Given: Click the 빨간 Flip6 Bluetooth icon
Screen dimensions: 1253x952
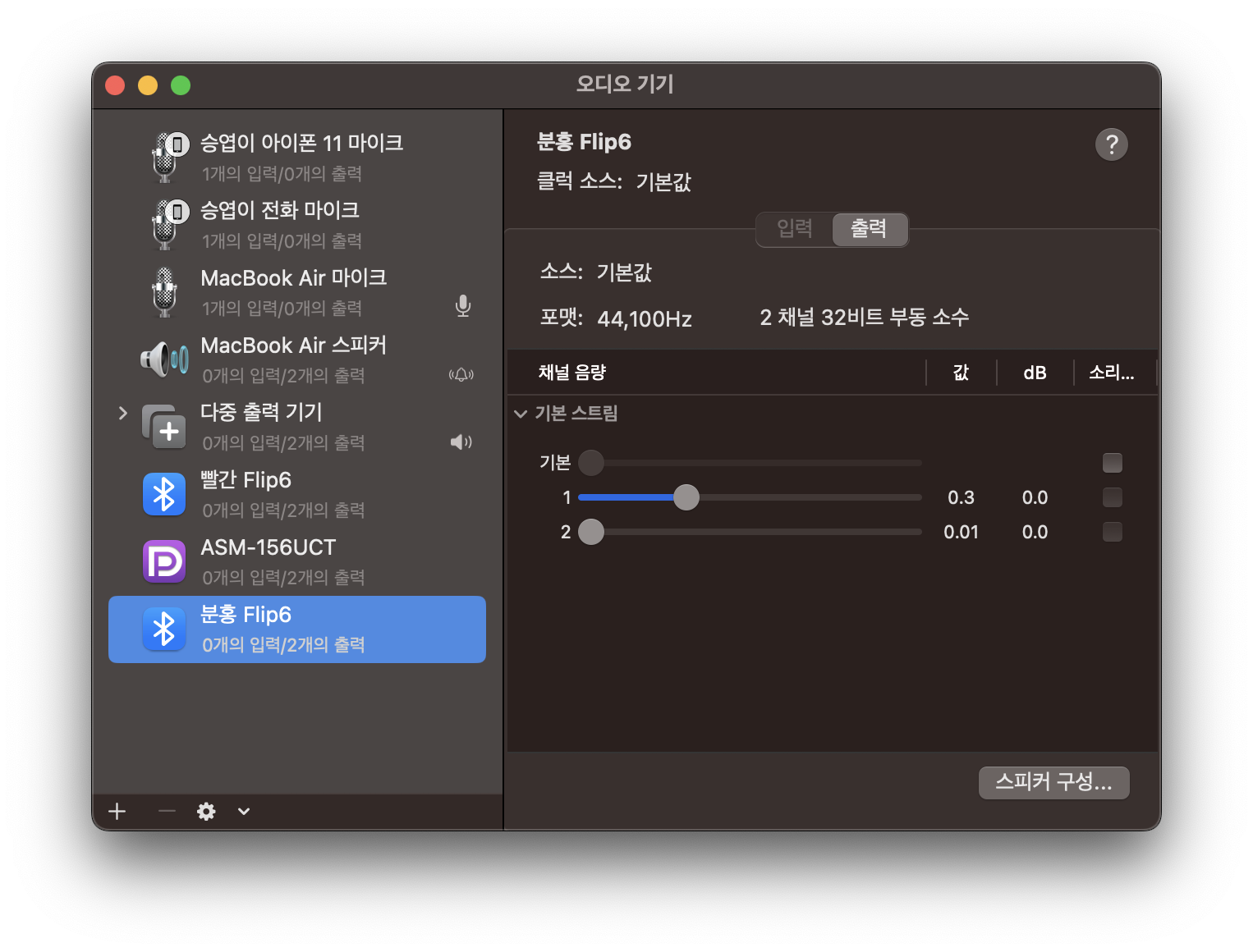Looking at the screenshot, I should click(164, 494).
